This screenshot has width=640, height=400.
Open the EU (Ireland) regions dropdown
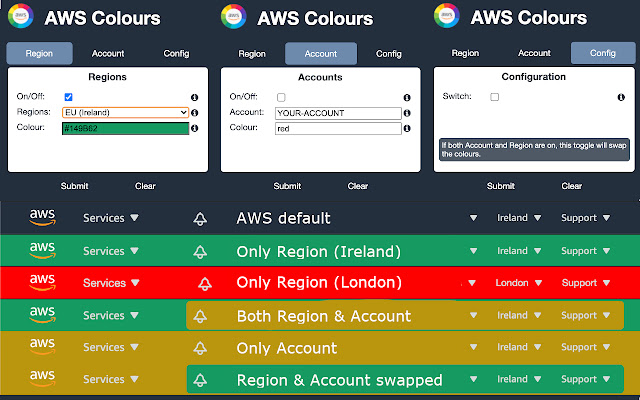click(125, 113)
